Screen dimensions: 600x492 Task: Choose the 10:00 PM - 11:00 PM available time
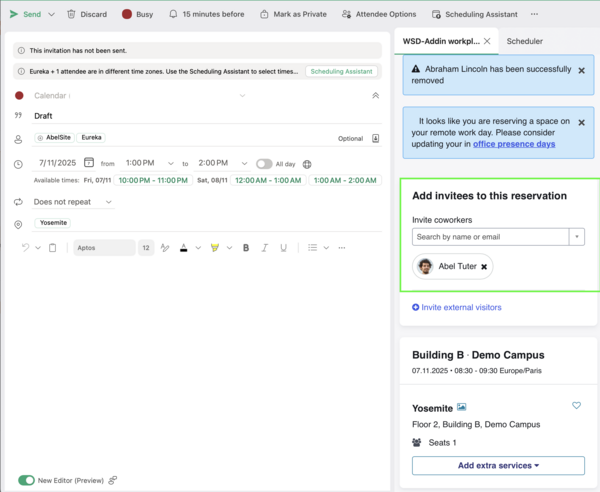click(x=153, y=180)
